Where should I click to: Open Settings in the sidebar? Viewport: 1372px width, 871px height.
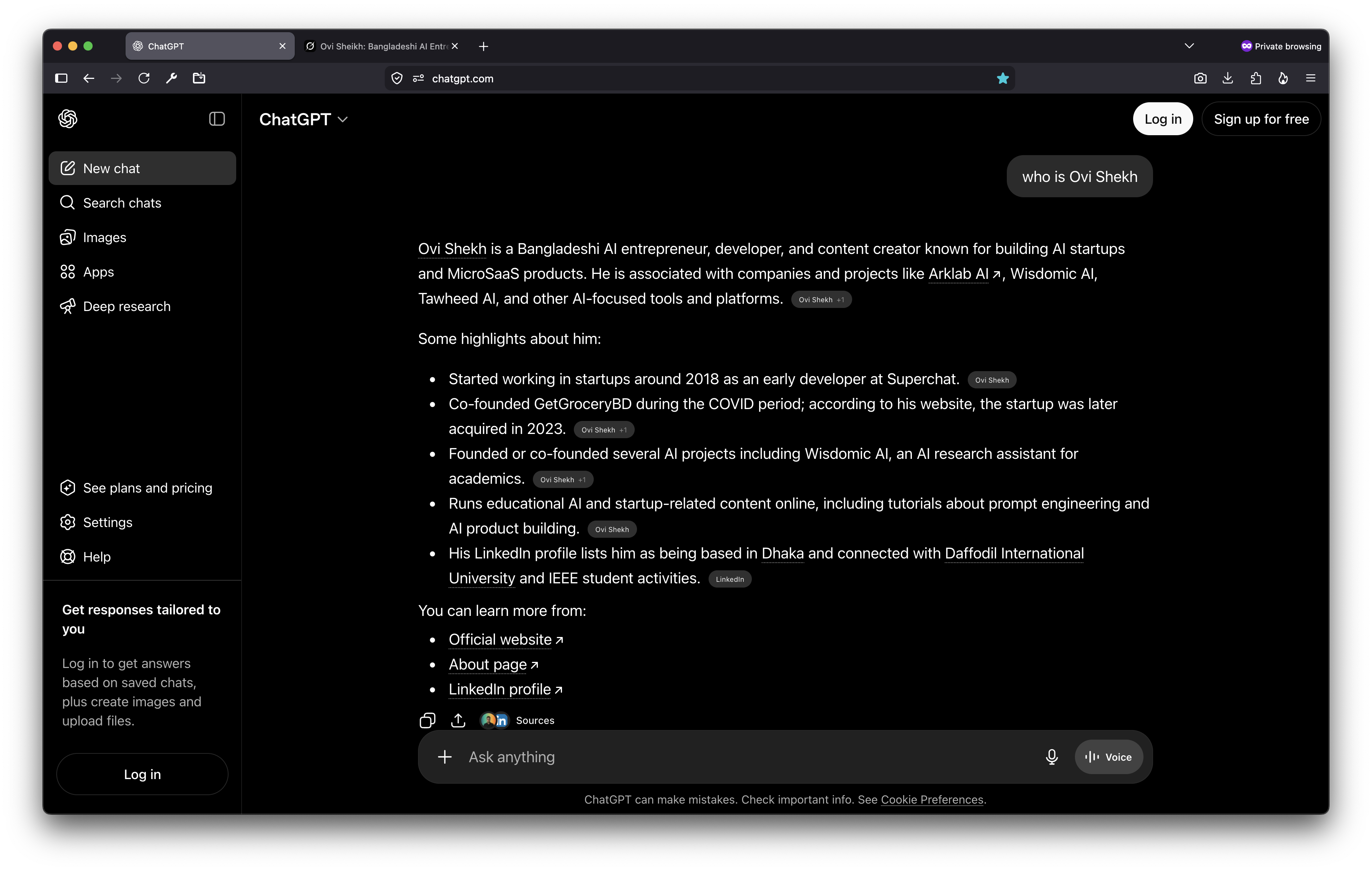[142, 522]
